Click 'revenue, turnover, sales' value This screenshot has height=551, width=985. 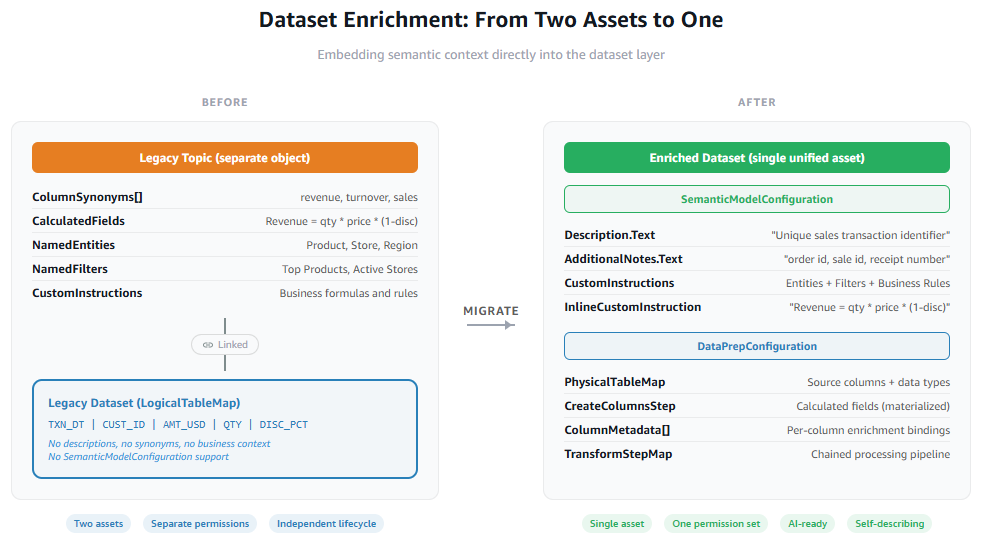pos(359,197)
